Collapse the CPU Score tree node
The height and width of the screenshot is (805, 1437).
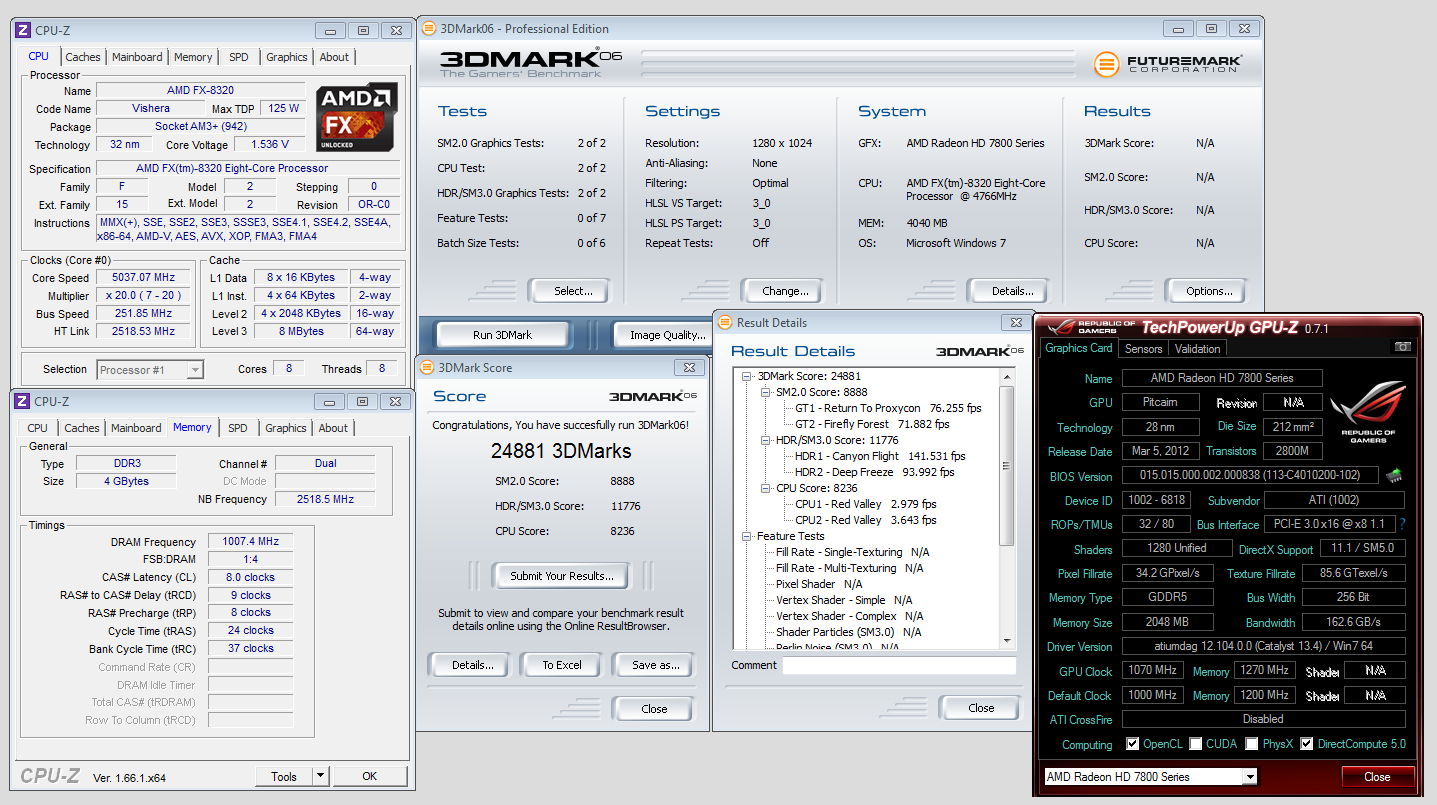(766, 488)
